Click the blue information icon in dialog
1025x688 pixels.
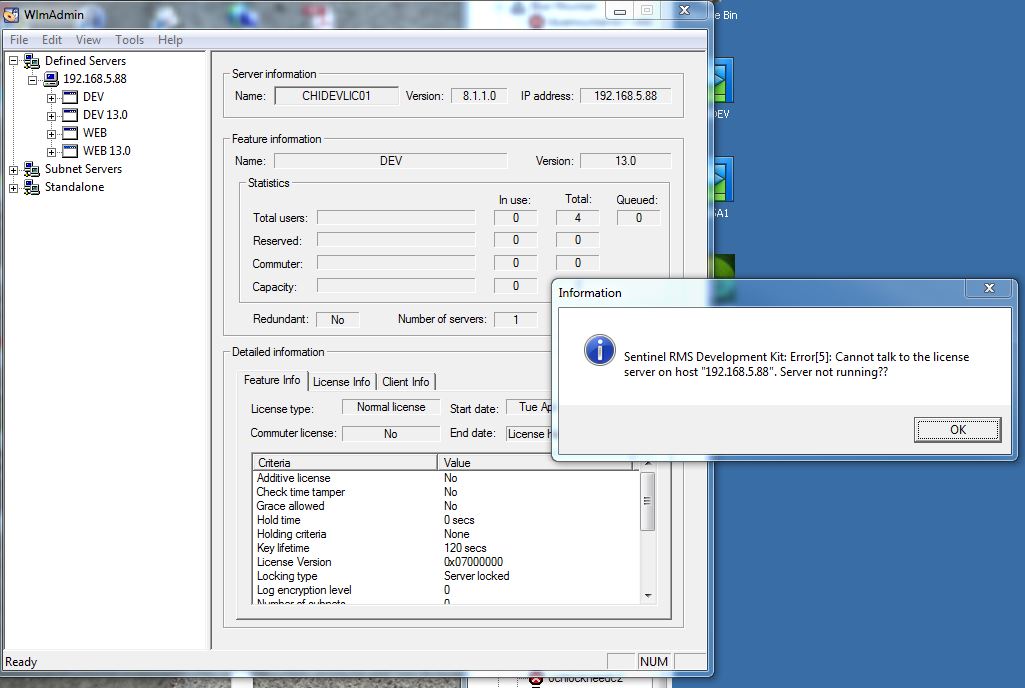click(599, 350)
